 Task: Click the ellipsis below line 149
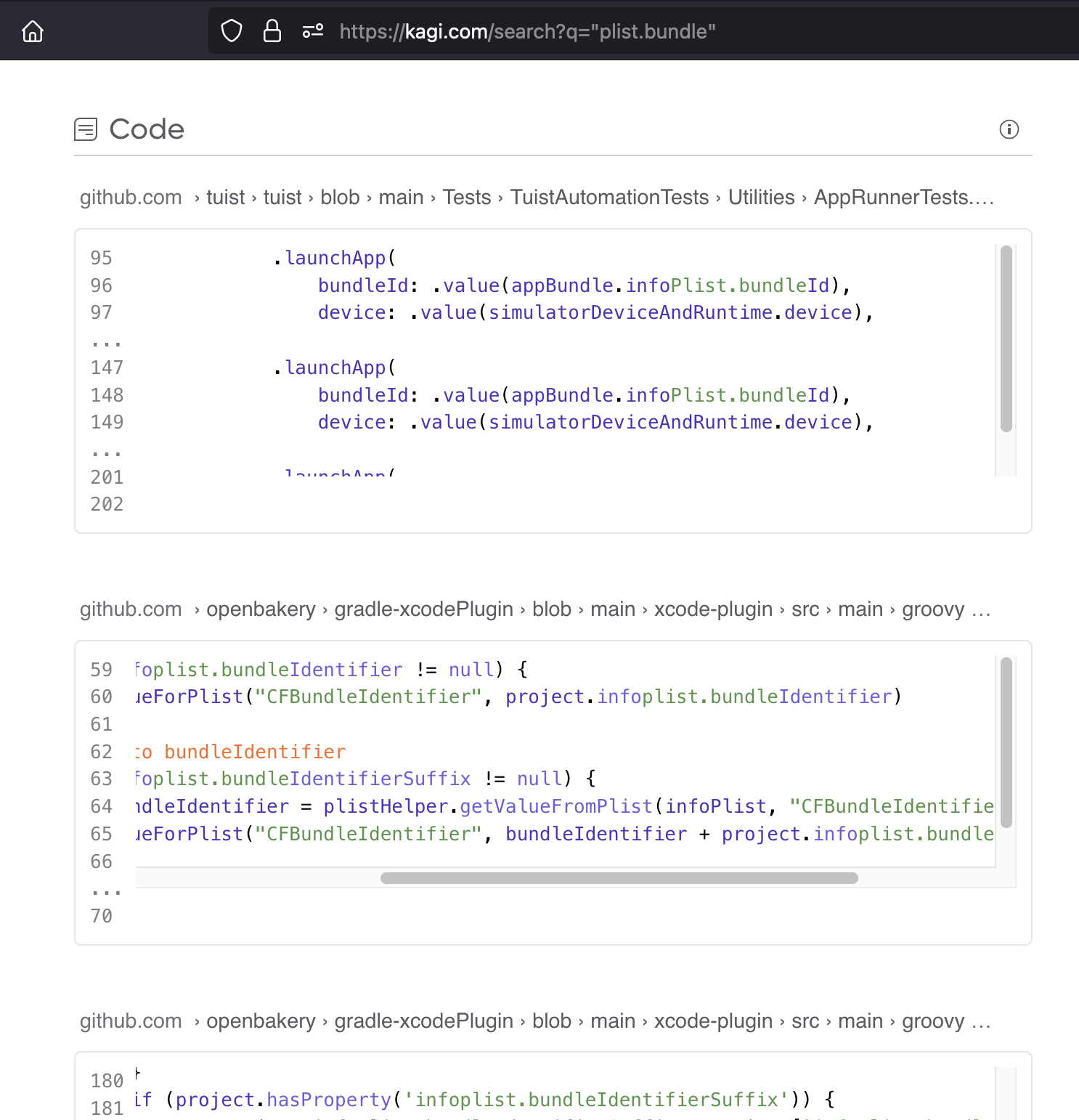(106, 451)
